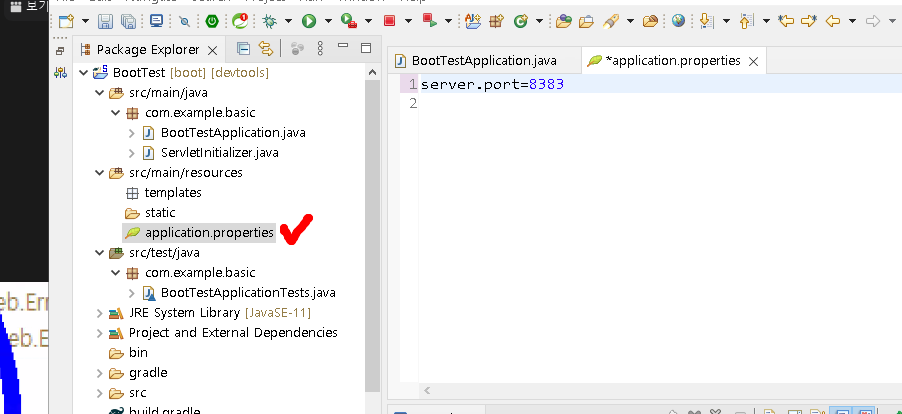Expand BootTestApplication.java in the tree
902x414 pixels.
click(132, 133)
